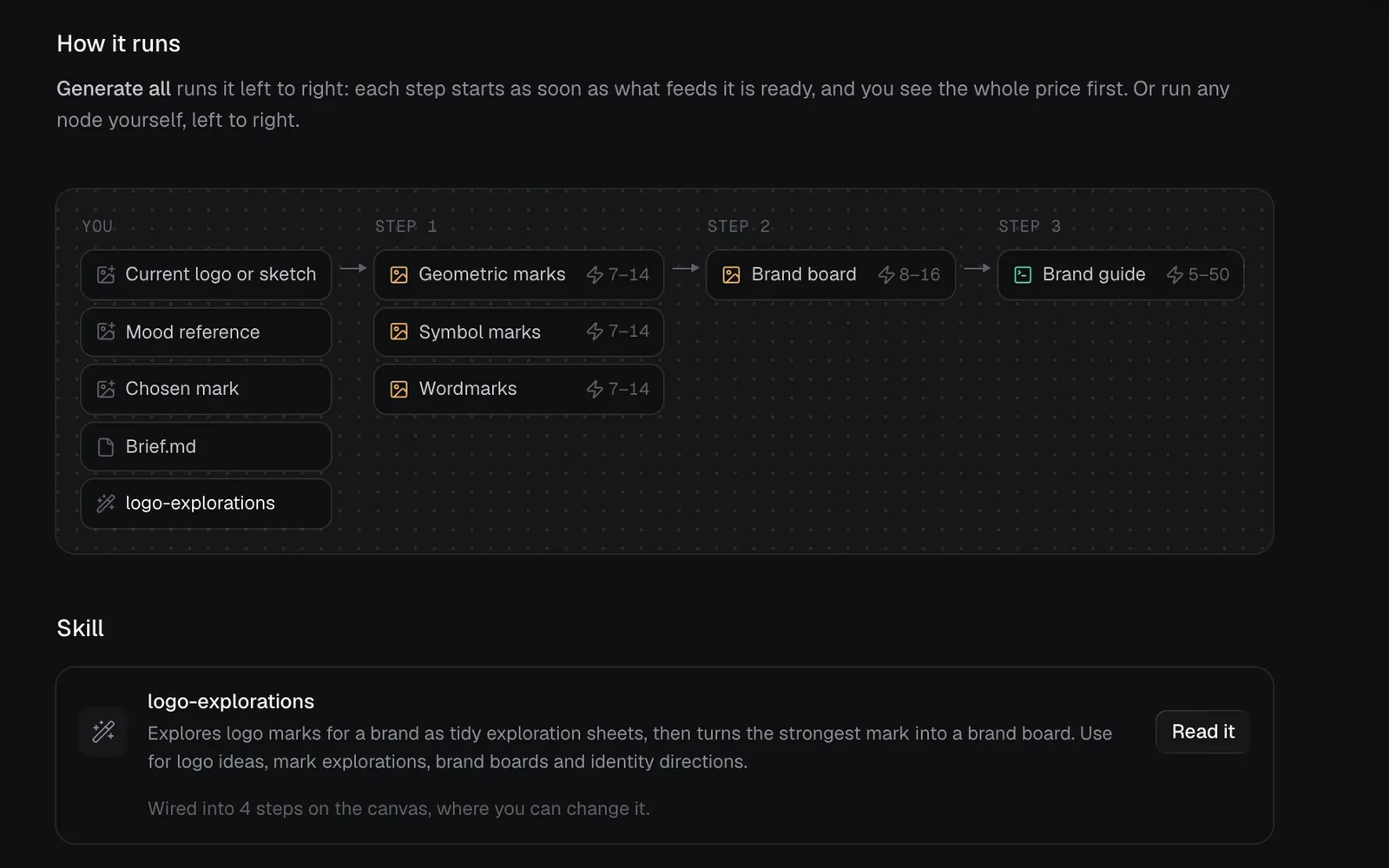Image resolution: width=1389 pixels, height=868 pixels.
Task: Open the Read it button
Action: click(x=1202, y=732)
